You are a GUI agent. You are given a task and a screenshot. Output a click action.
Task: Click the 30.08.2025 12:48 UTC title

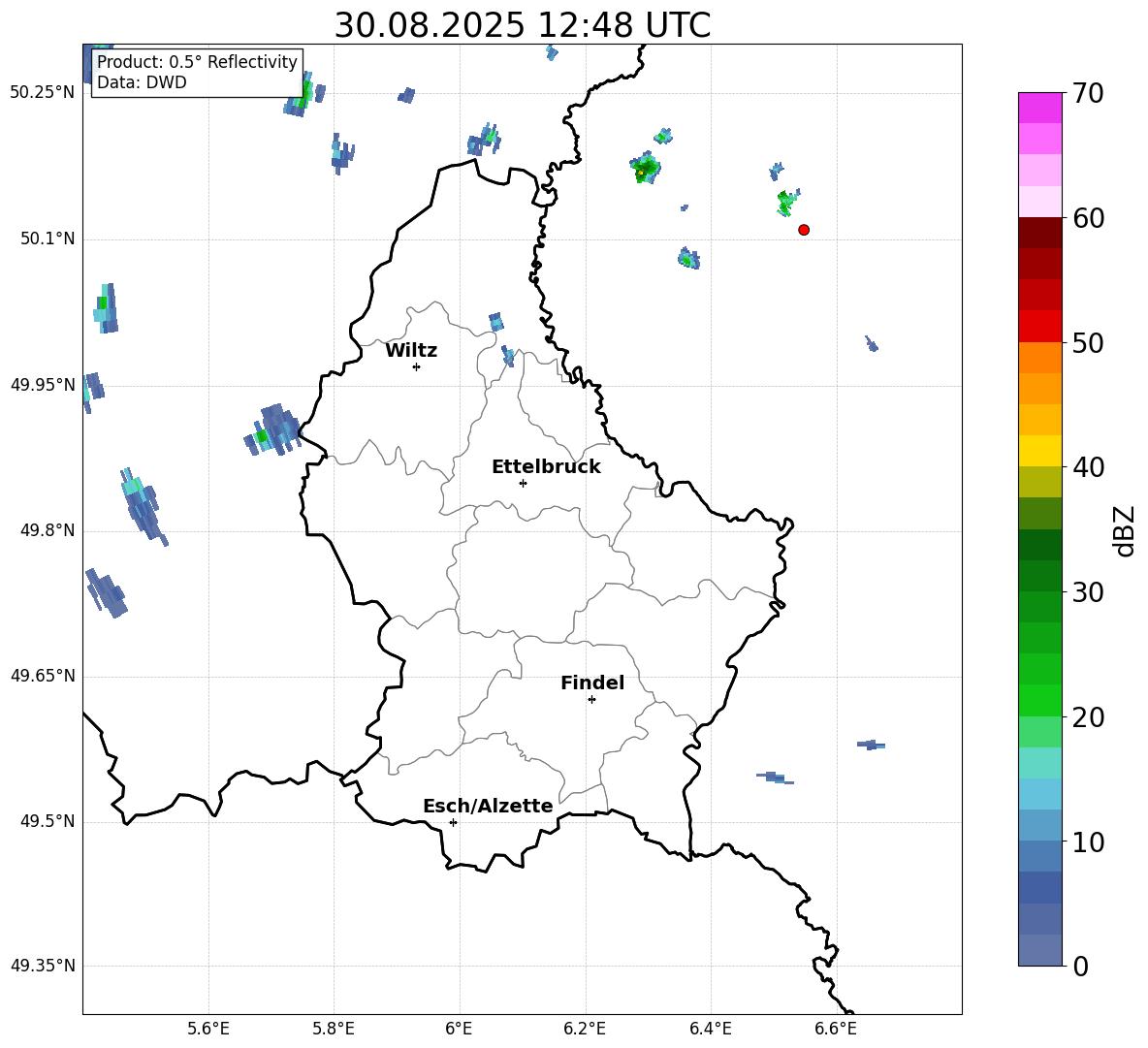522,26
